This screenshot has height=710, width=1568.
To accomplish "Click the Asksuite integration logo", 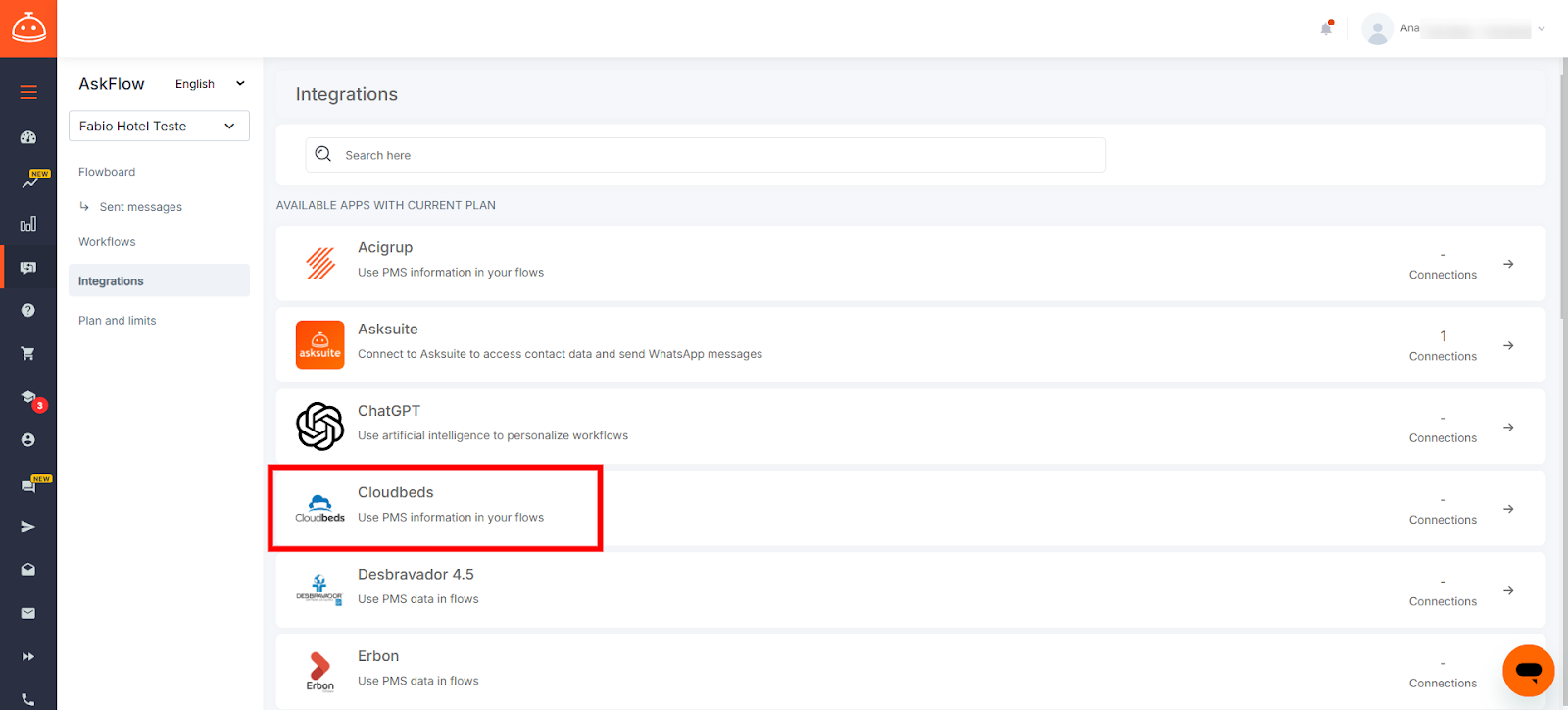I will (x=320, y=345).
